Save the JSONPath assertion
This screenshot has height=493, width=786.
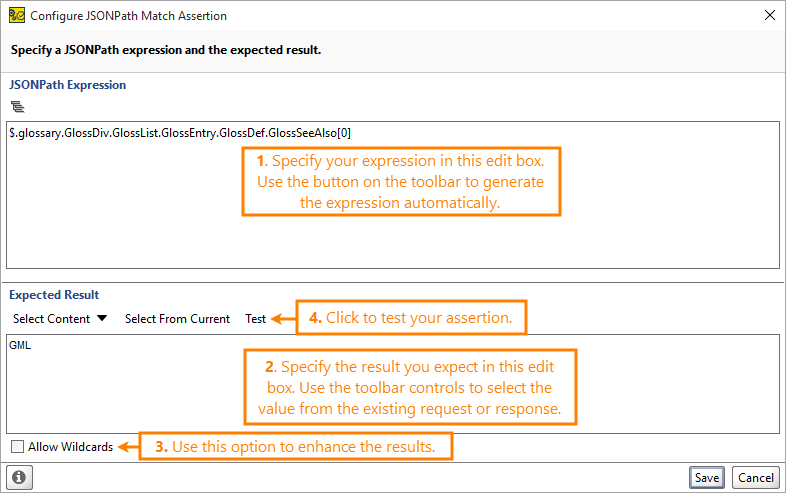tap(707, 477)
